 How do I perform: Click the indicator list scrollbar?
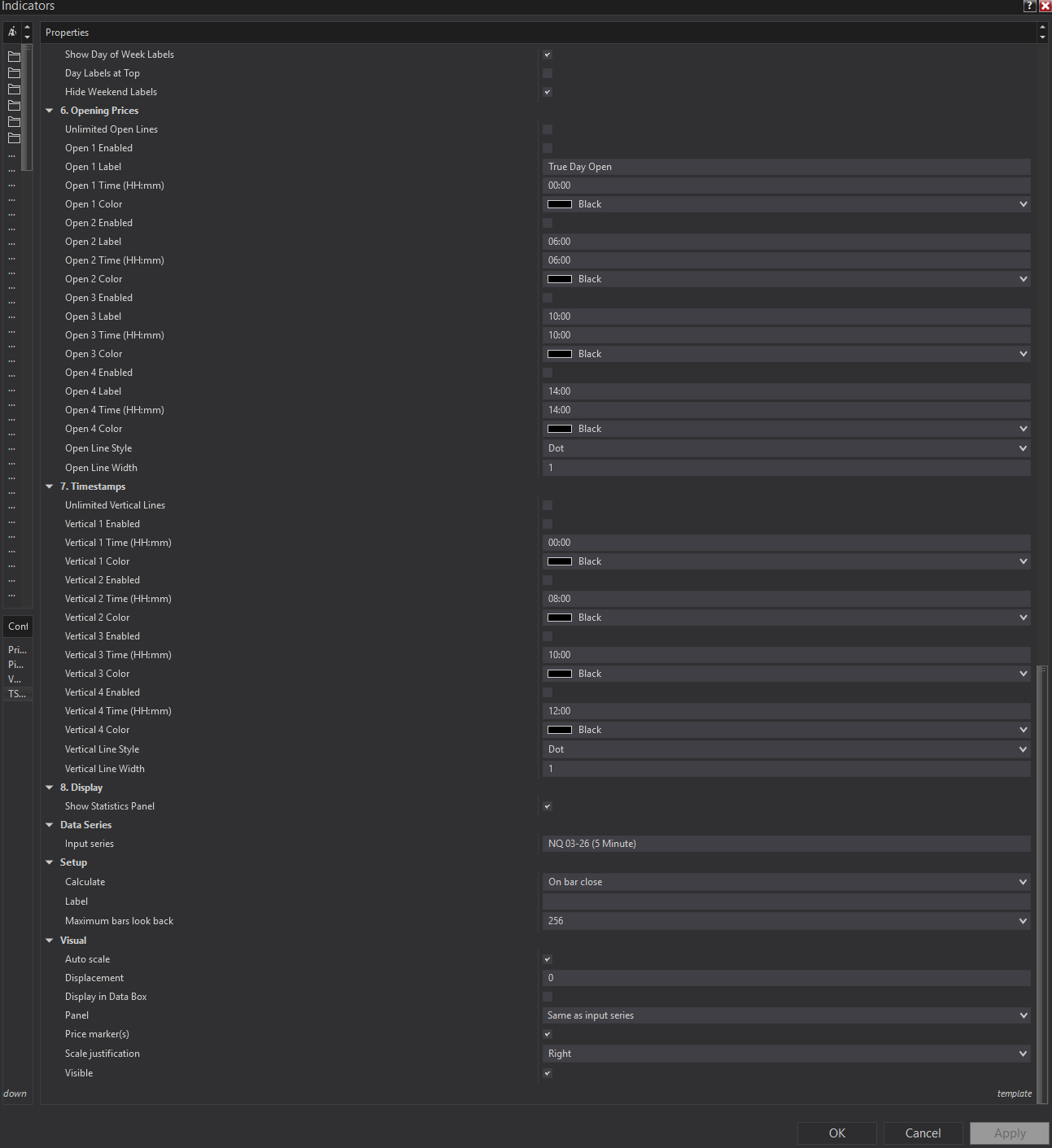(27, 107)
